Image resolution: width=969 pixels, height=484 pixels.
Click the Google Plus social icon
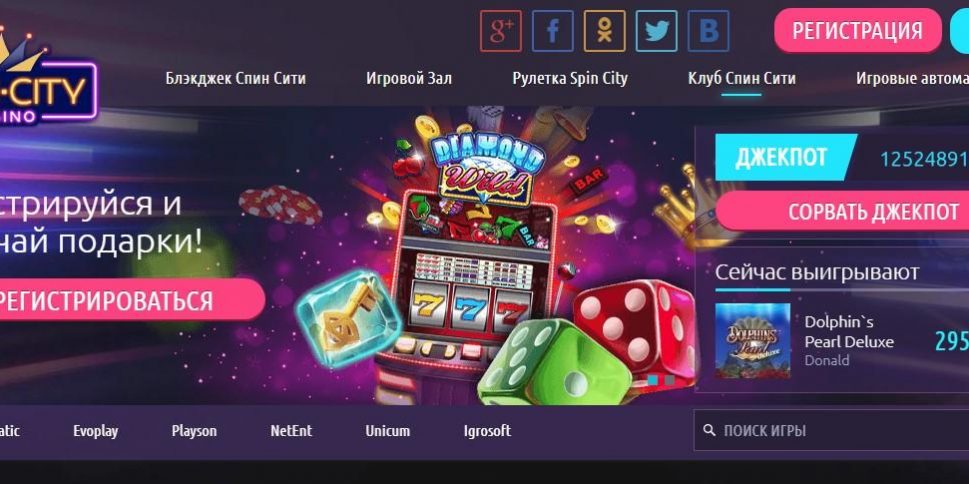501,31
